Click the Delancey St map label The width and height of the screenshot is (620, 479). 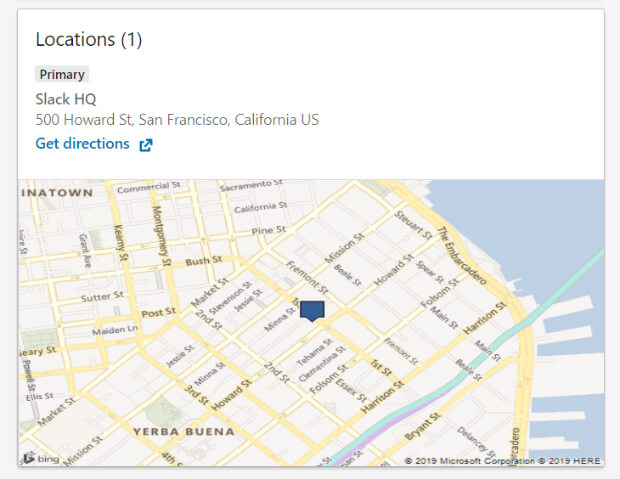(476, 441)
